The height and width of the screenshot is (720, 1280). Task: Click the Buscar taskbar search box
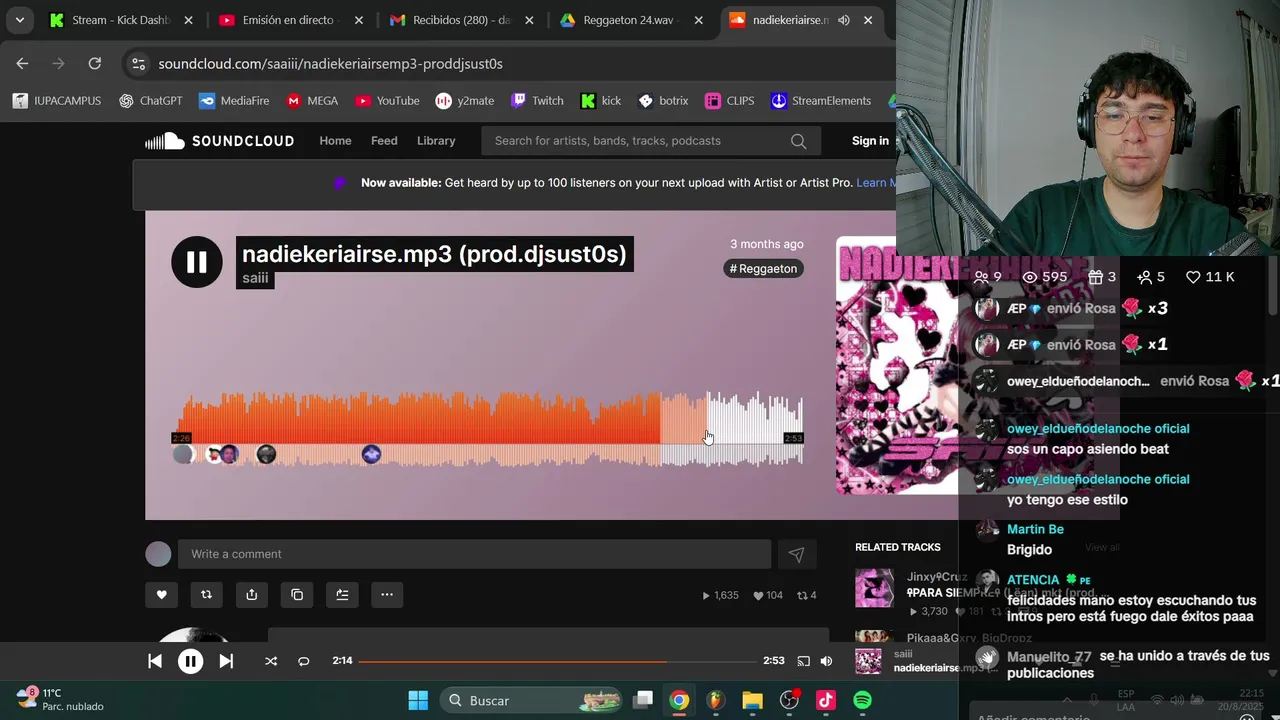(531, 700)
